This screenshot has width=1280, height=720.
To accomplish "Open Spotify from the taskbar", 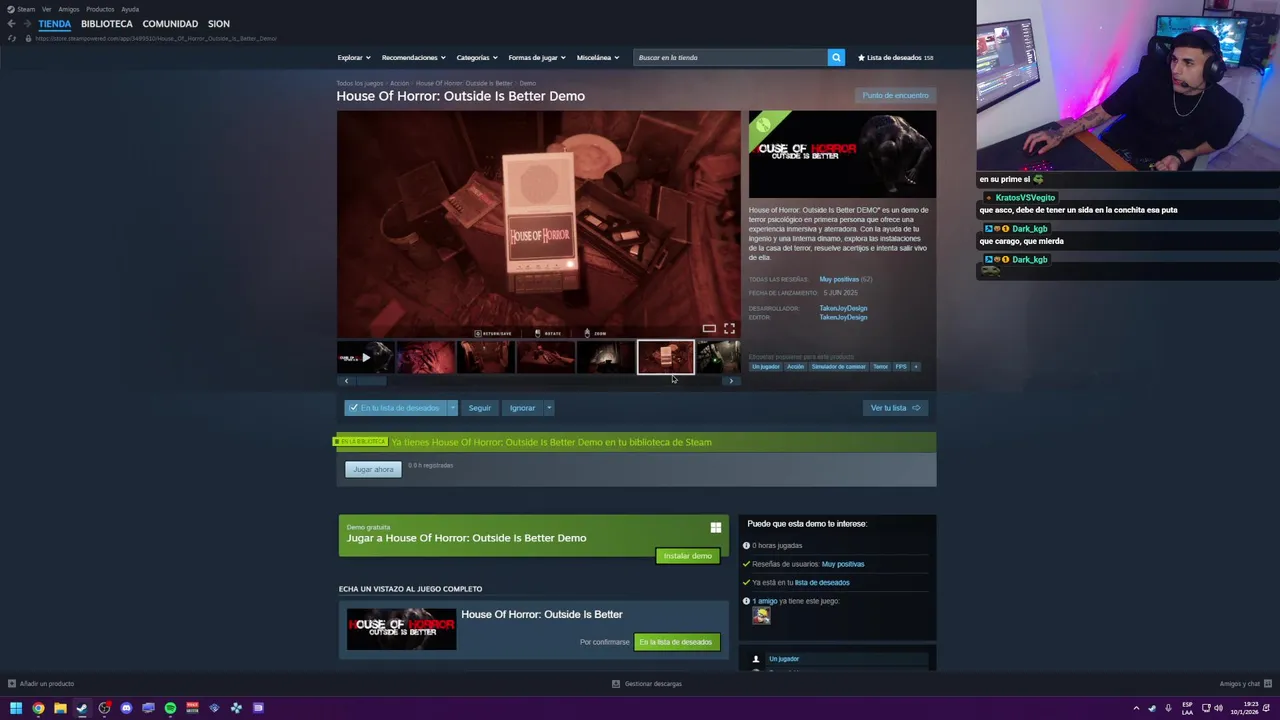I will (x=170, y=708).
